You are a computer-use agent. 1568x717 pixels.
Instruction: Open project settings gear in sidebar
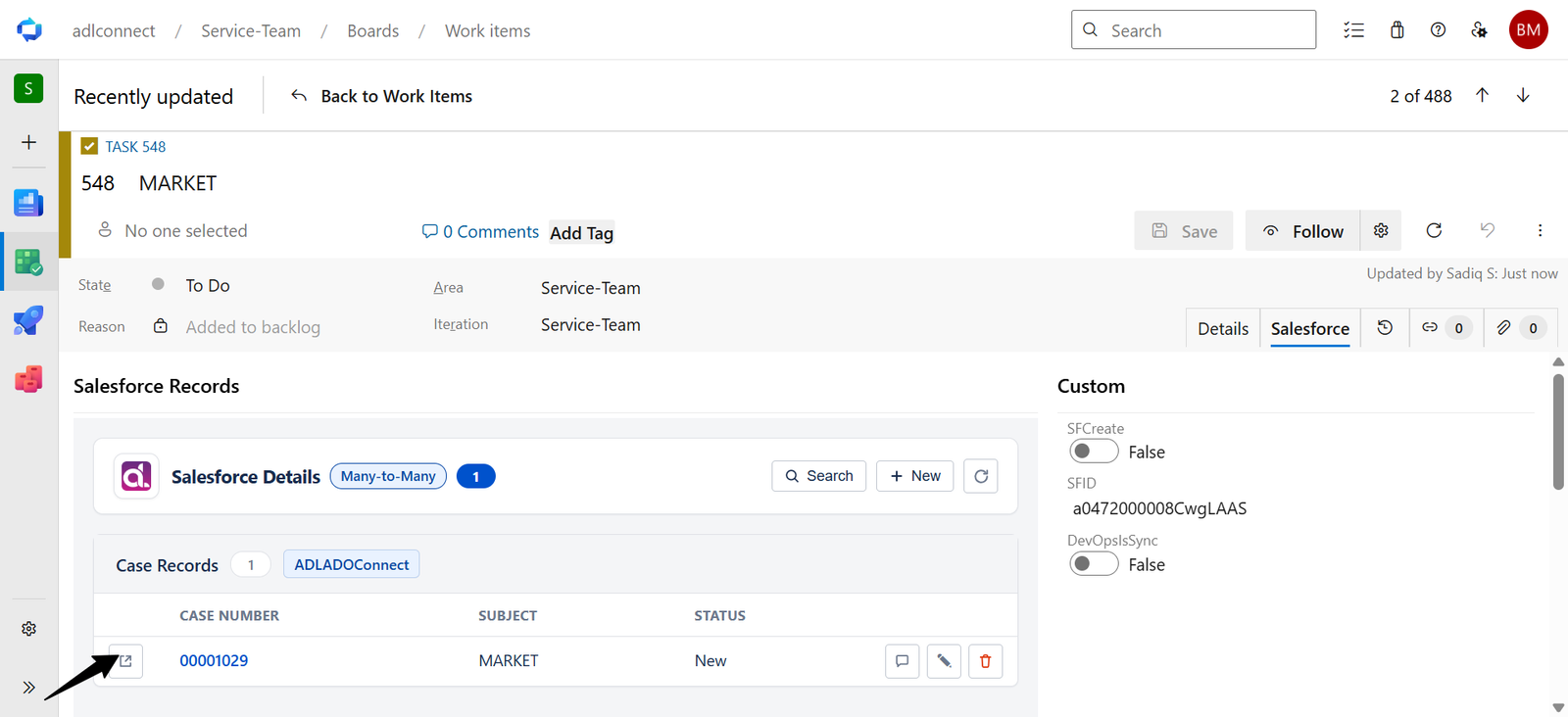click(x=28, y=629)
